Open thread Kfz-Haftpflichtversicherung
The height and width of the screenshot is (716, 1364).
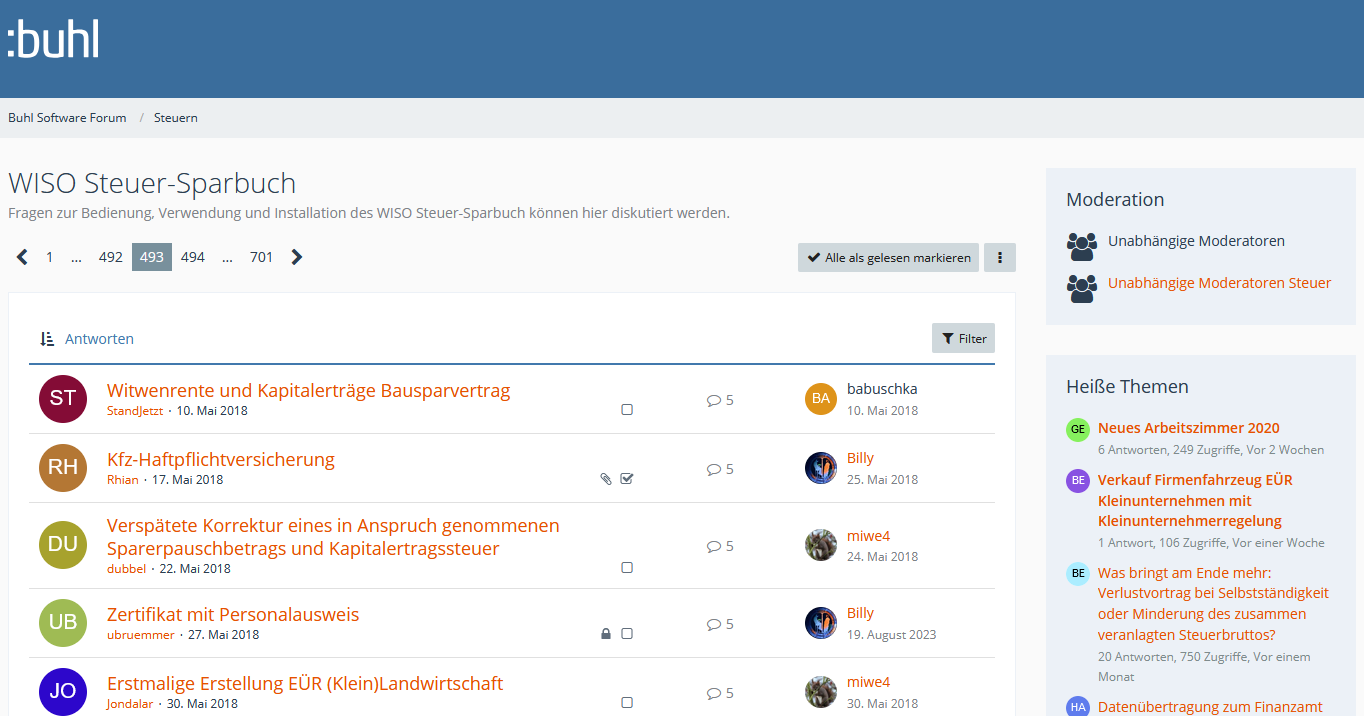pos(221,460)
